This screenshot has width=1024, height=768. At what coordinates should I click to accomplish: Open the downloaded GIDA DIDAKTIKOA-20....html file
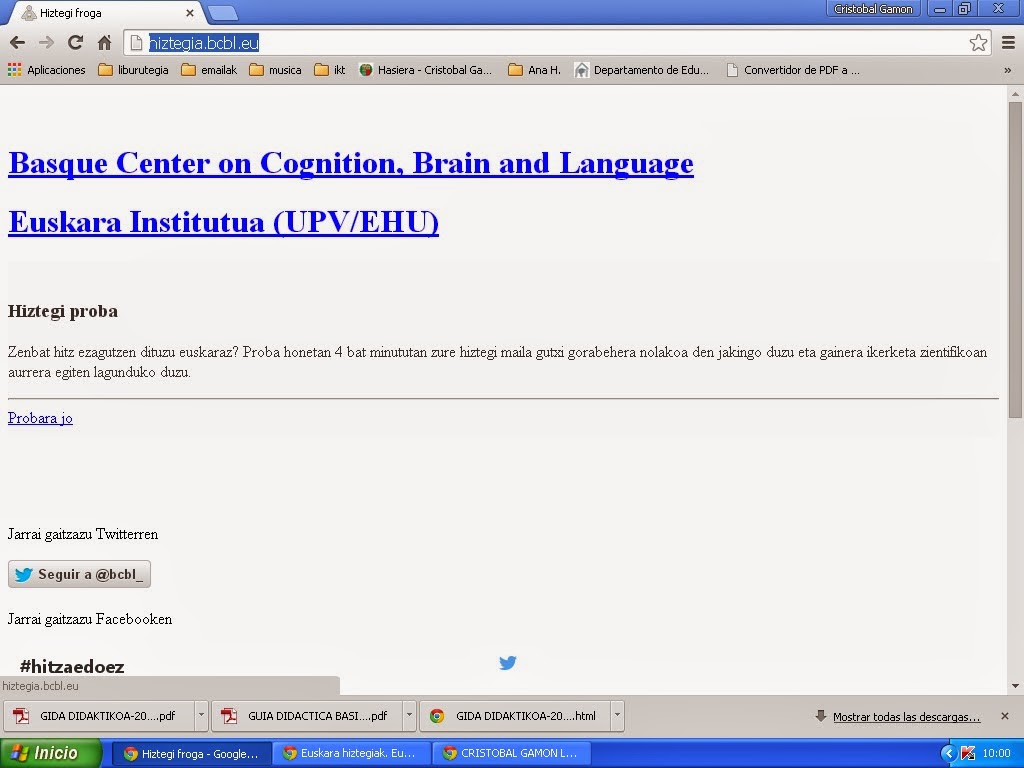[515, 716]
